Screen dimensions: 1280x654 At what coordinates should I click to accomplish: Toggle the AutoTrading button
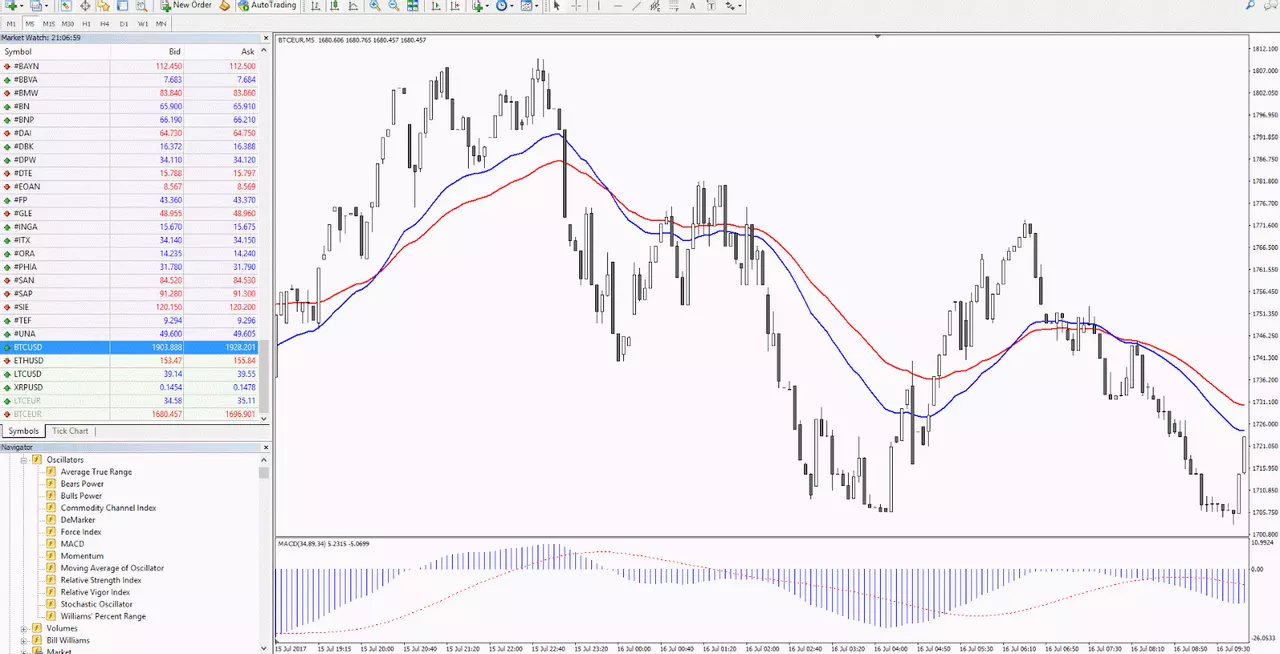coord(266,5)
